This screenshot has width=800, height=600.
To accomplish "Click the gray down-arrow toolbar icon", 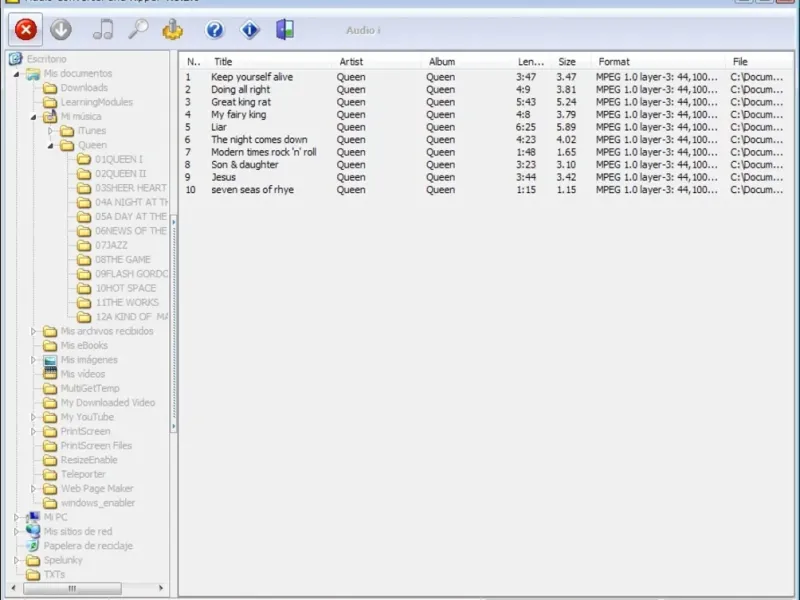I will tap(61, 30).
